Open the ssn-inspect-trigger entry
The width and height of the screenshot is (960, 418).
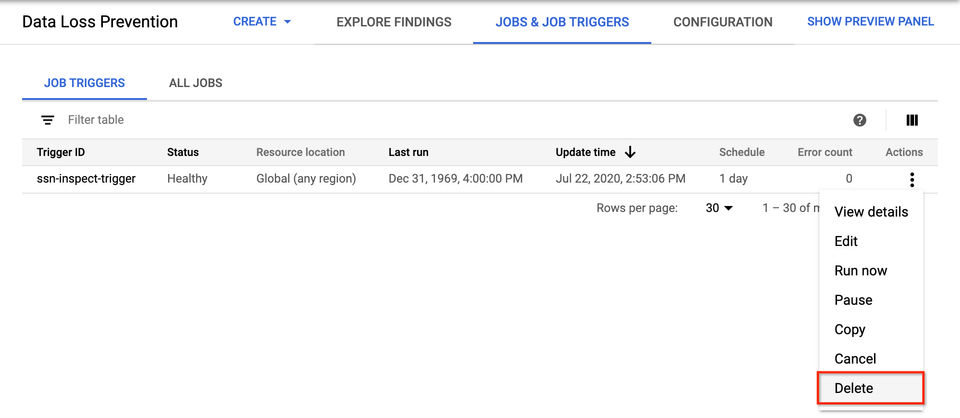pos(86,179)
